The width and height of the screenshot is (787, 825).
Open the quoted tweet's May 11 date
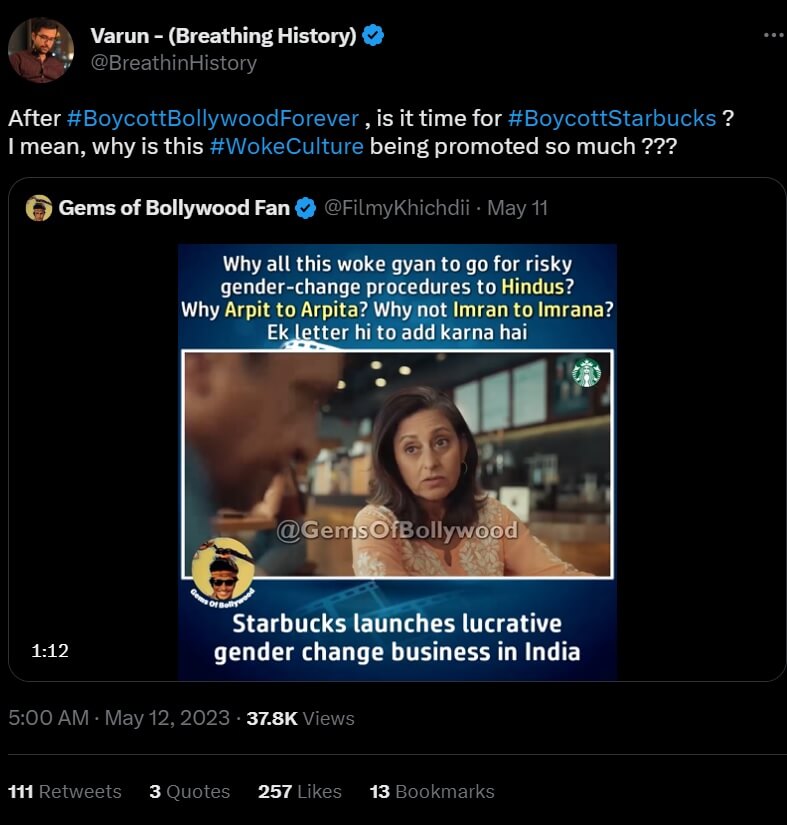[516, 208]
